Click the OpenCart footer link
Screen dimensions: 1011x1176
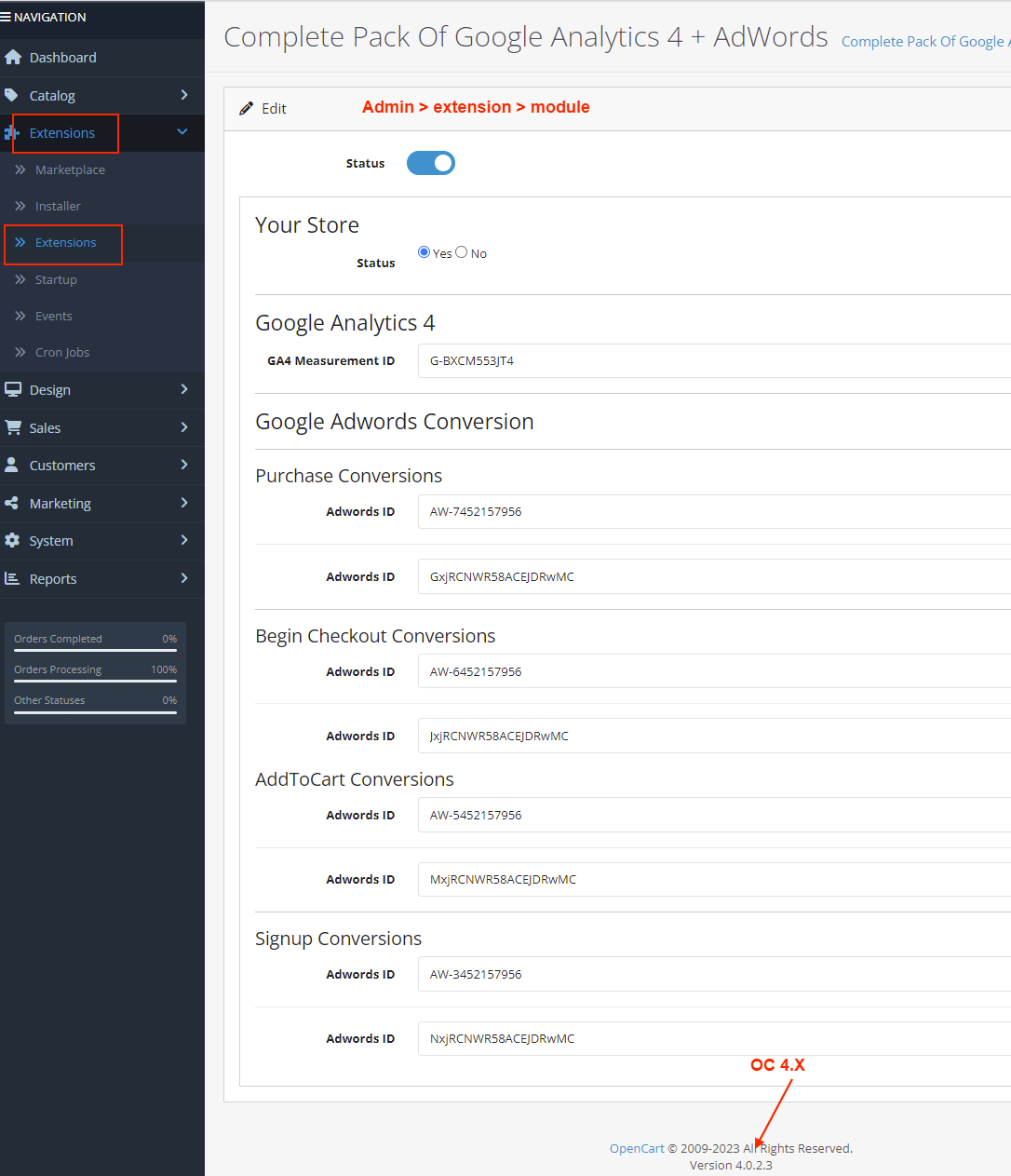click(x=637, y=1148)
